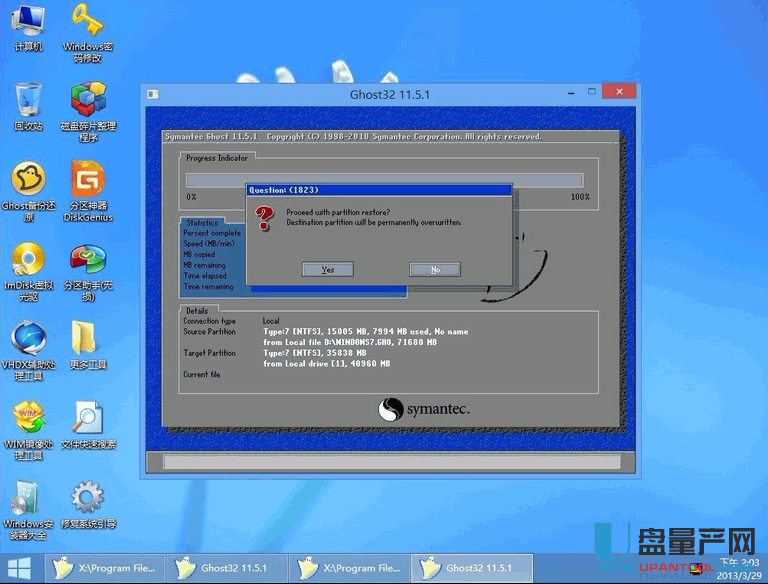Close the Ghost32 11.5.1 window
The height and width of the screenshot is (584, 768).
(x=619, y=92)
